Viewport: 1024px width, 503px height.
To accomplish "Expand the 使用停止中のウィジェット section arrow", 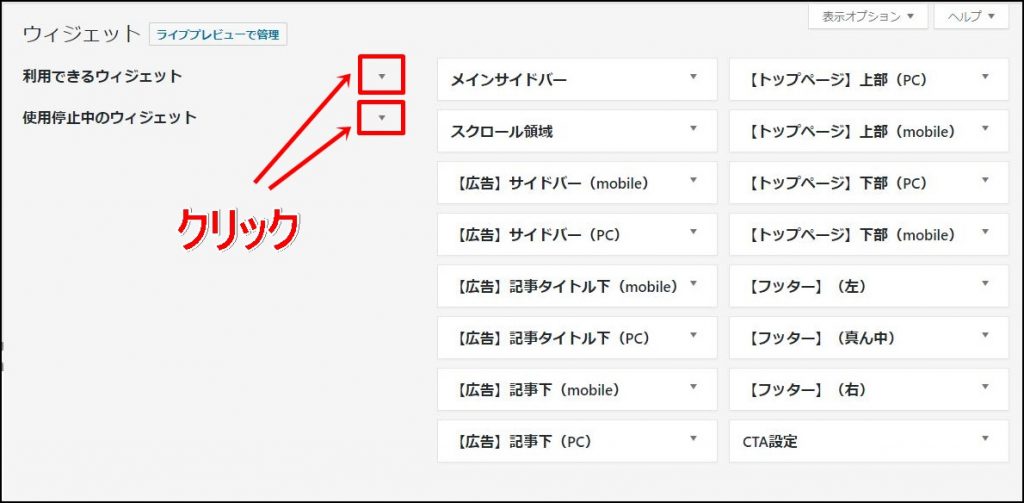I will coord(382,118).
